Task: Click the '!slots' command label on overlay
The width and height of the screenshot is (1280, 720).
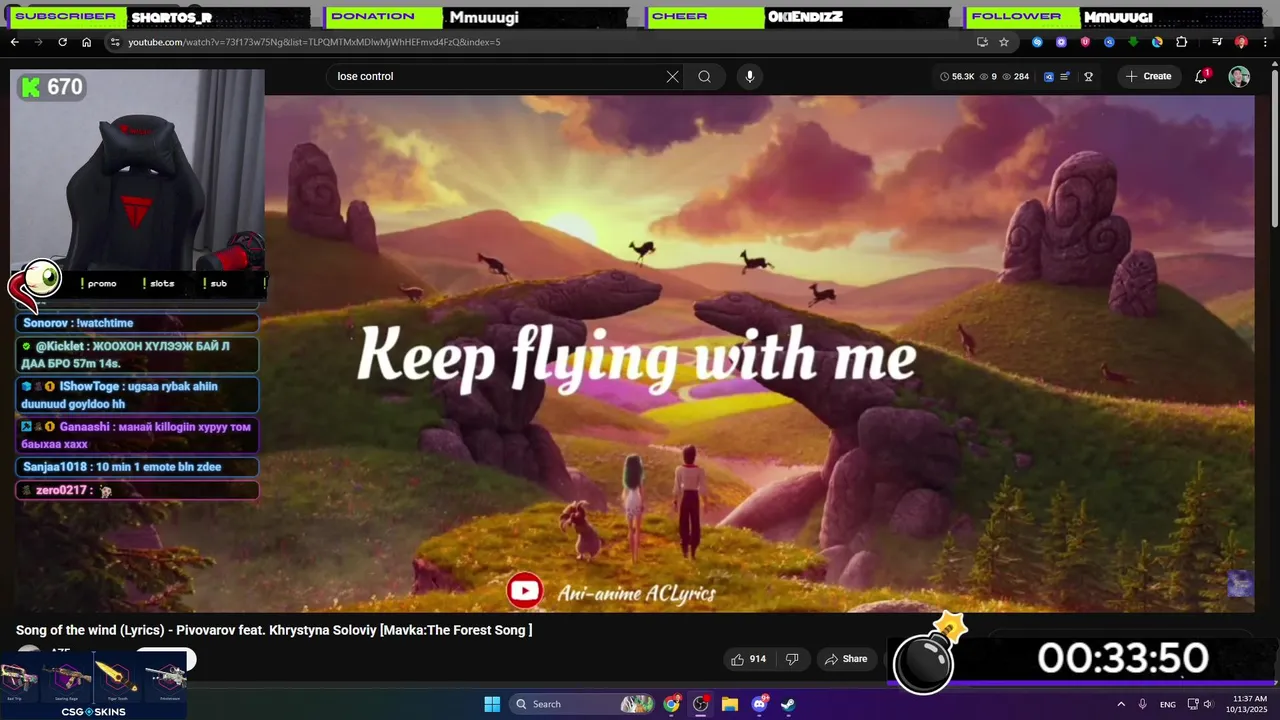Action: (x=158, y=283)
